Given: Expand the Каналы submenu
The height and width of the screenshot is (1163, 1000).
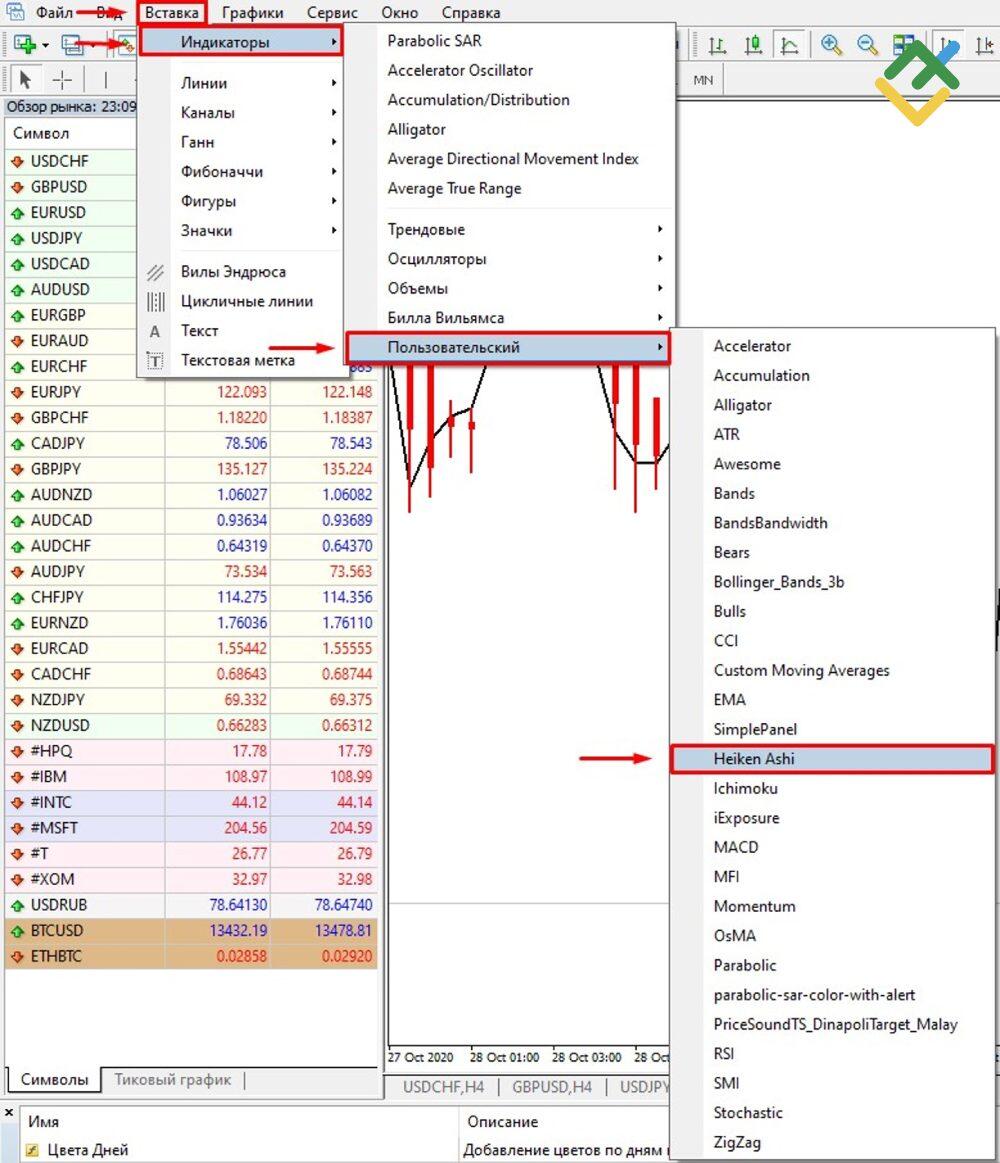Looking at the screenshot, I should pyautogui.click(x=241, y=113).
